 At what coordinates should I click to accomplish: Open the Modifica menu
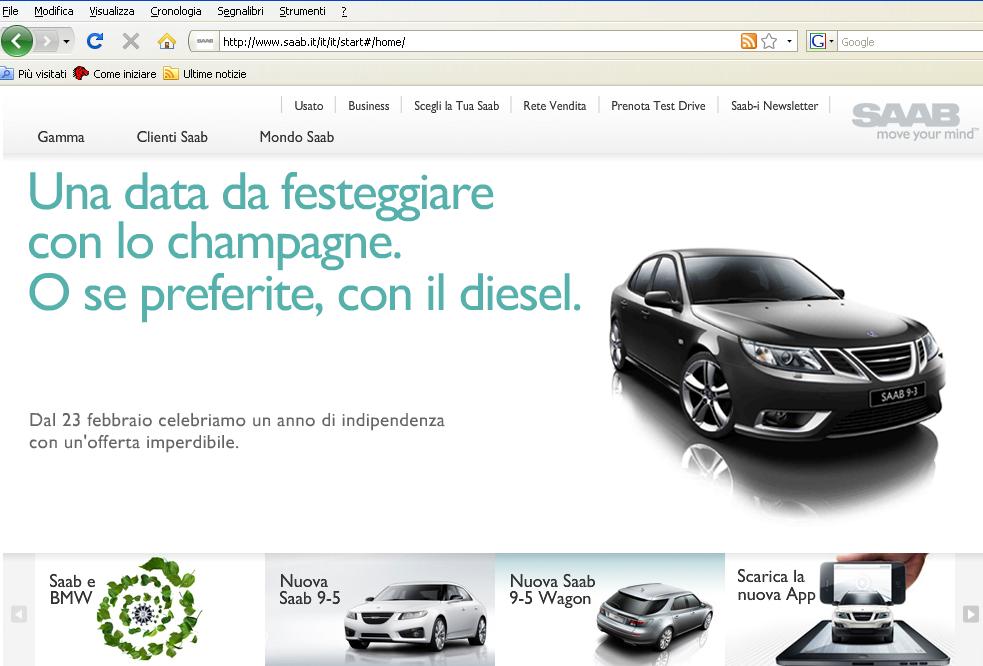53,11
